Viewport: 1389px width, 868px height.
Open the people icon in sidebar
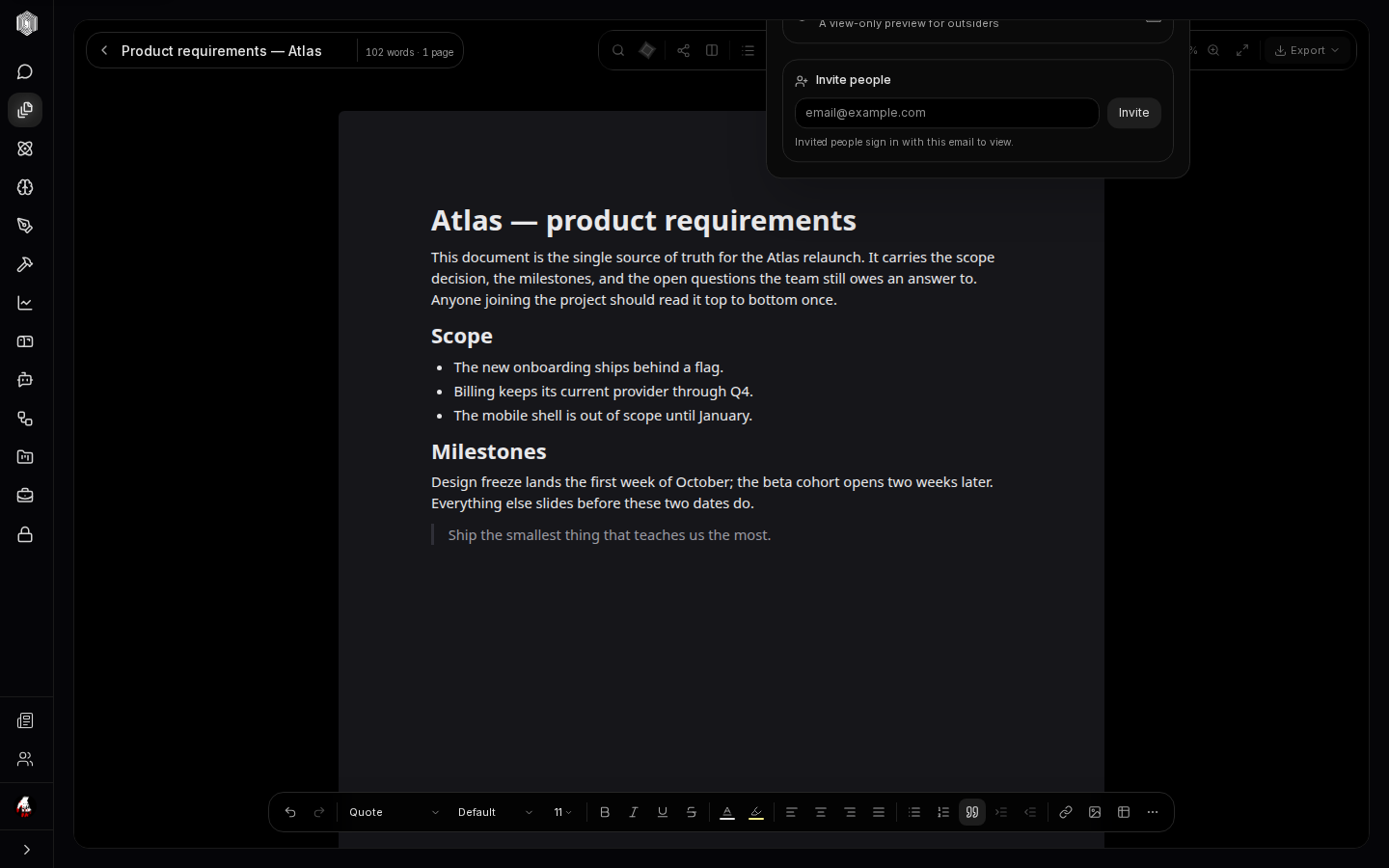[x=25, y=759]
